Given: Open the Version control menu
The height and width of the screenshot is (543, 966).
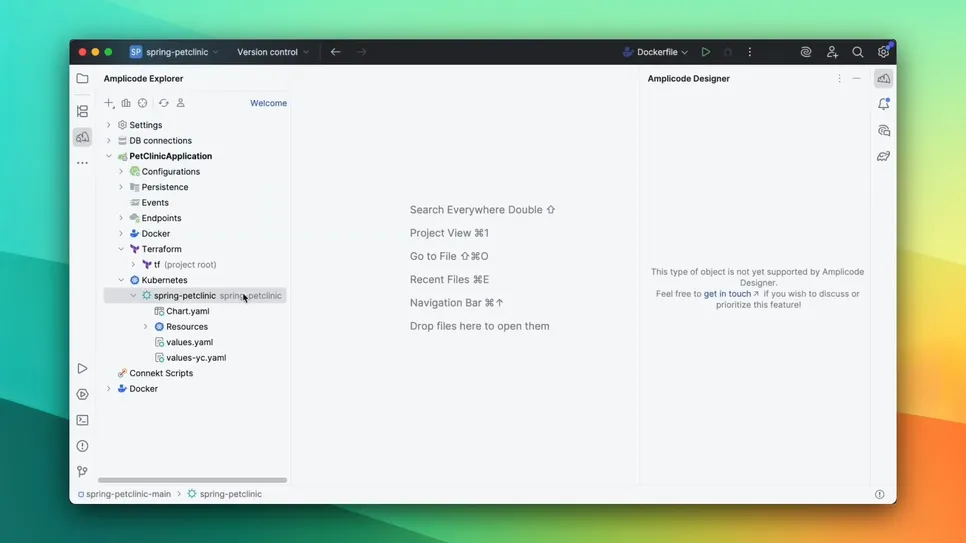Looking at the screenshot, I should coord(272,52).
